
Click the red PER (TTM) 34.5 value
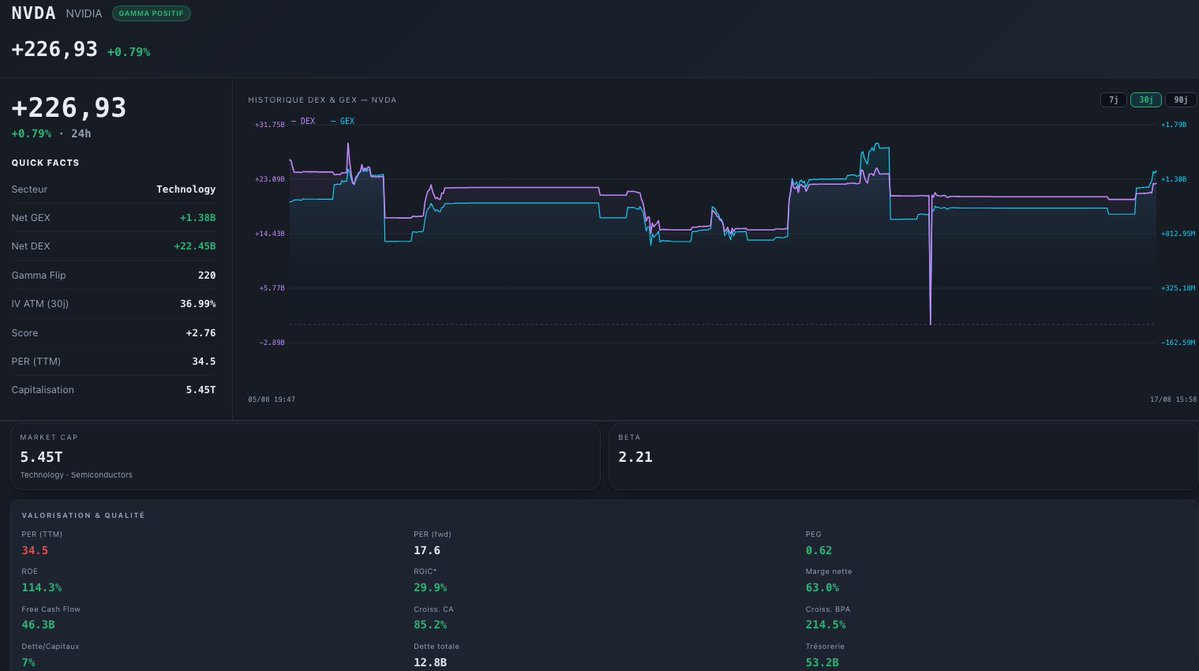pos(34,550)
